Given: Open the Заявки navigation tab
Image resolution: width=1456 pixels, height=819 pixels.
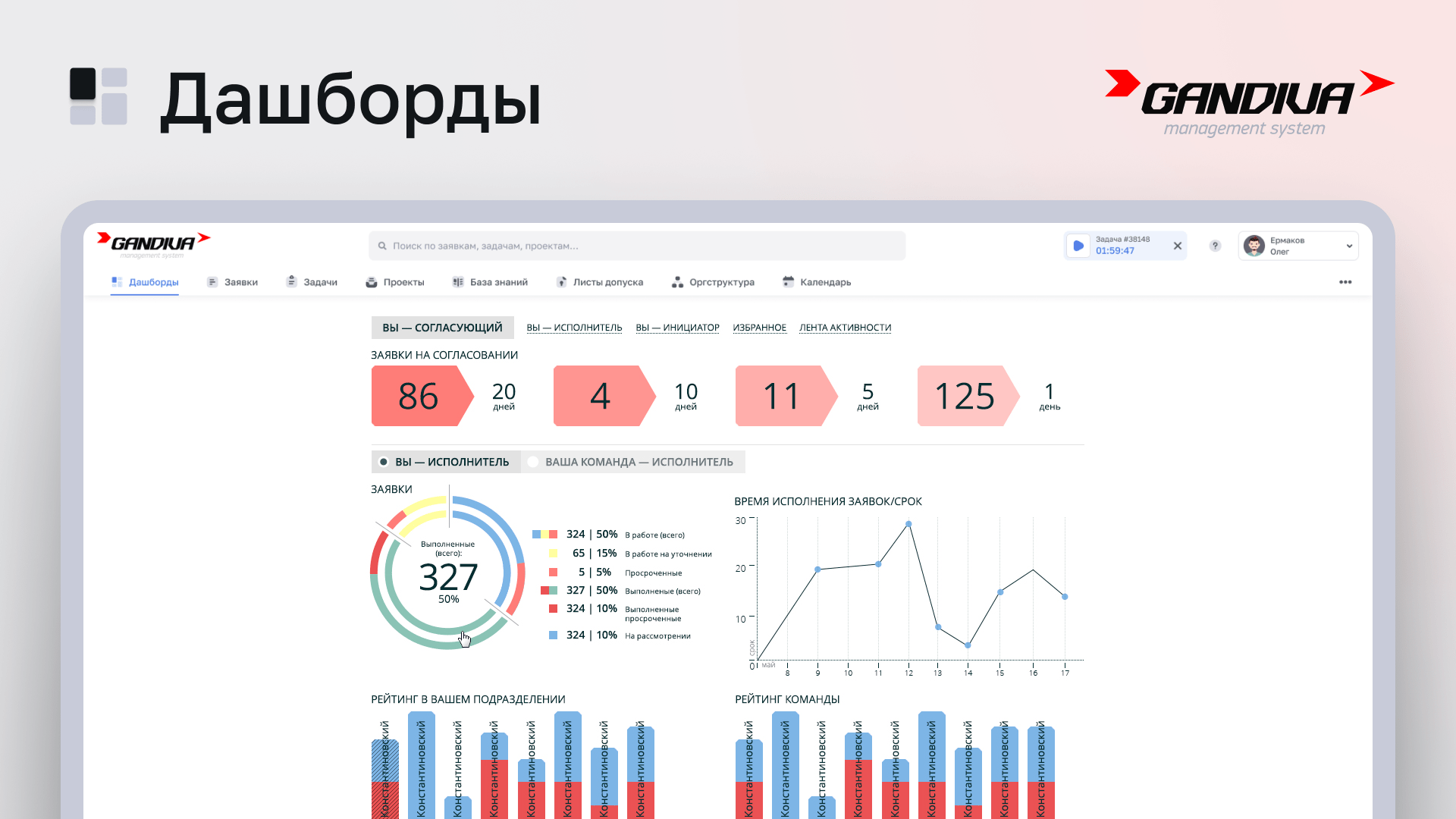Looking at the screenshot, I should 232,282.
